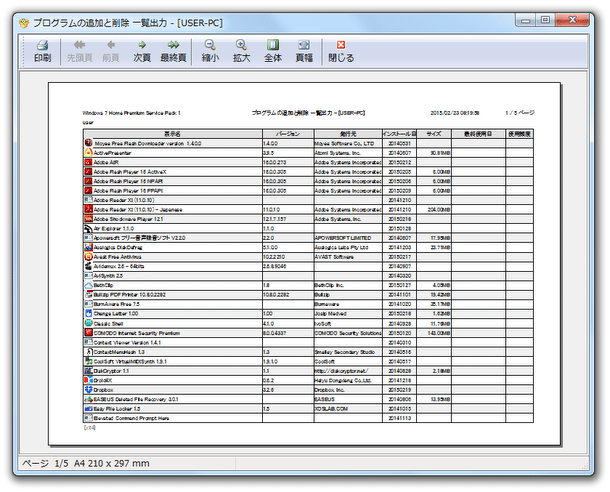Click the DiskCryptor row icon
The image size is (610, 492).
pyautogui.click(x=88, y=371)
